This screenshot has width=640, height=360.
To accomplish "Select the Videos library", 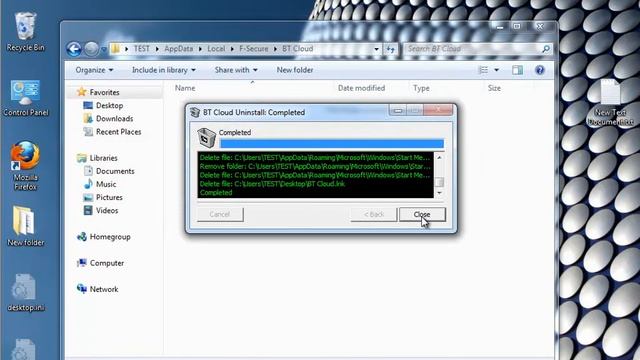I will (107, 211).
